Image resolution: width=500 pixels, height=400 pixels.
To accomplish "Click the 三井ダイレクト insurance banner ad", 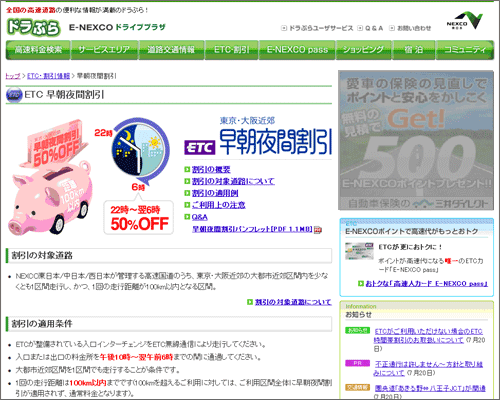I will 416,140.
